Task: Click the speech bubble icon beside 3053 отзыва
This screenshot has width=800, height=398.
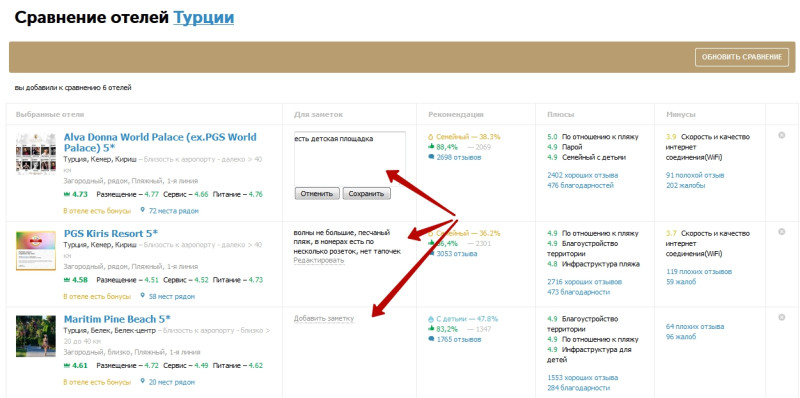Action: (x=431, y=254)
